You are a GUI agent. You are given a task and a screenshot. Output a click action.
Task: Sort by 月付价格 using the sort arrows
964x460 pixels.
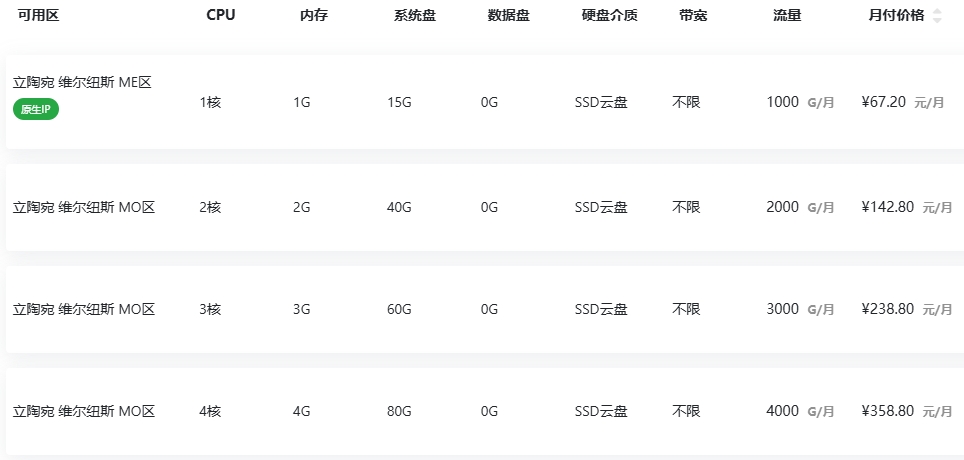pos(937,16)
